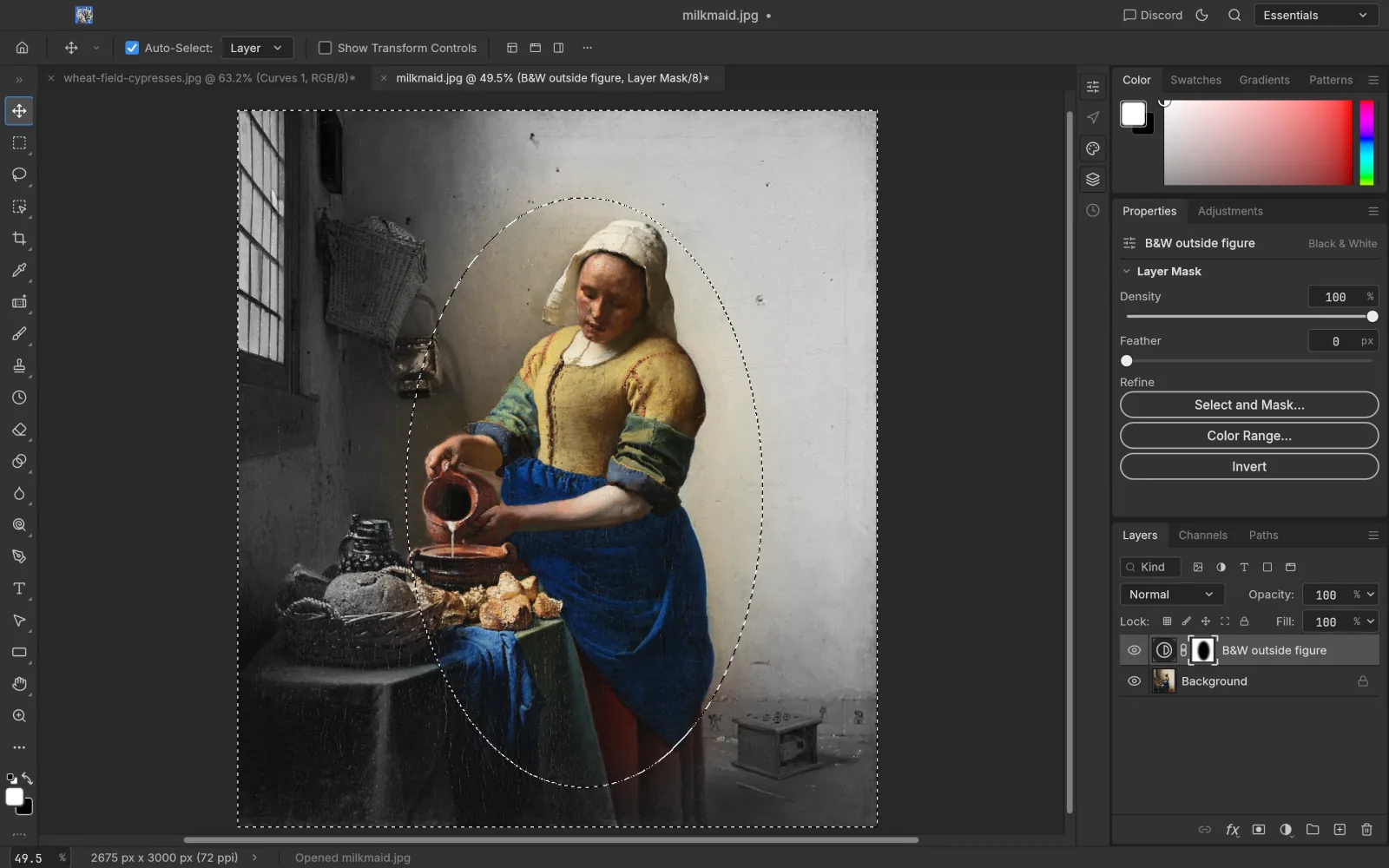
Task: Click the Density slider handle
Action: point(1373,317)
